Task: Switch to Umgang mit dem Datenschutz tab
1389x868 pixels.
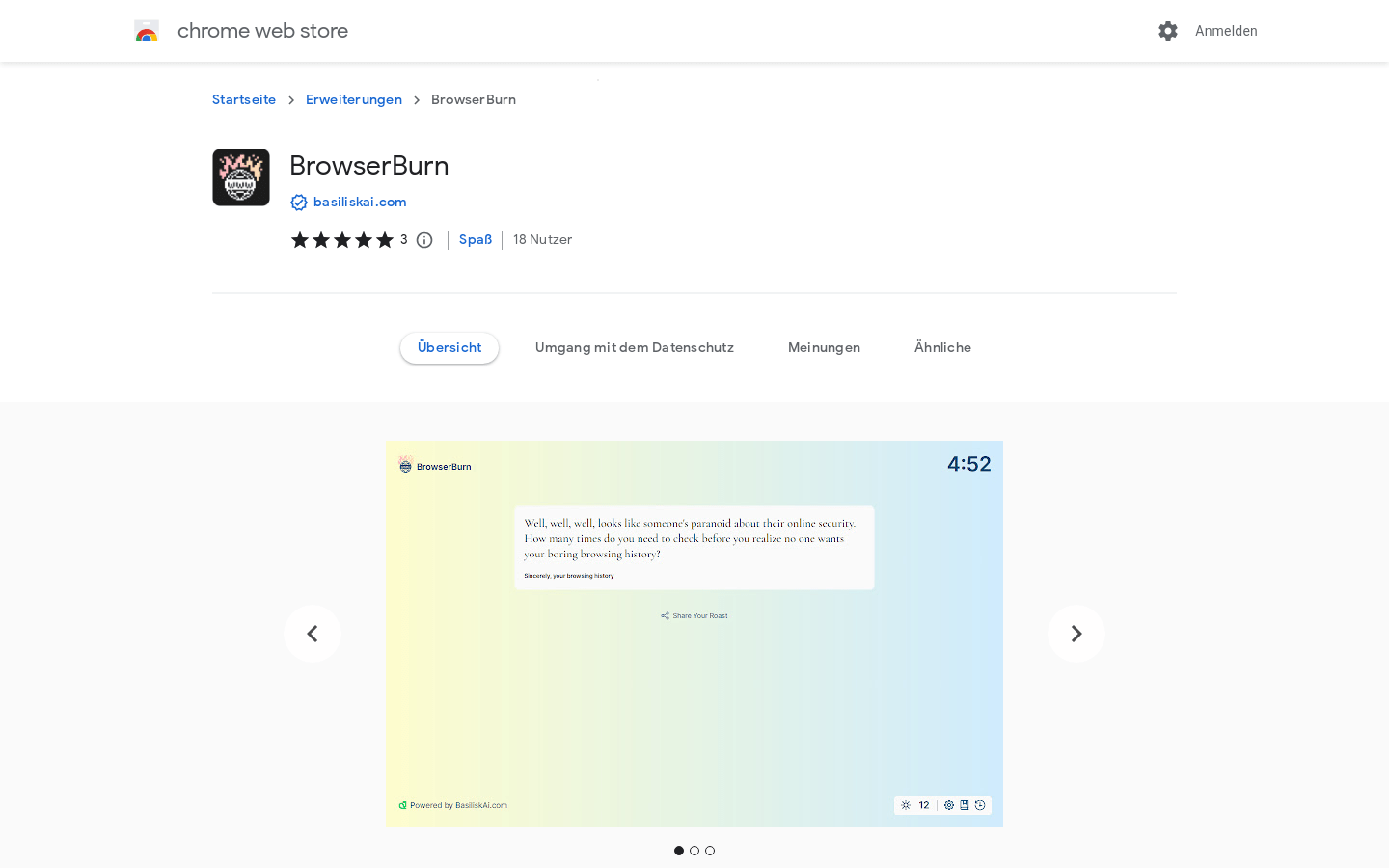Action: tap(635, 347)
